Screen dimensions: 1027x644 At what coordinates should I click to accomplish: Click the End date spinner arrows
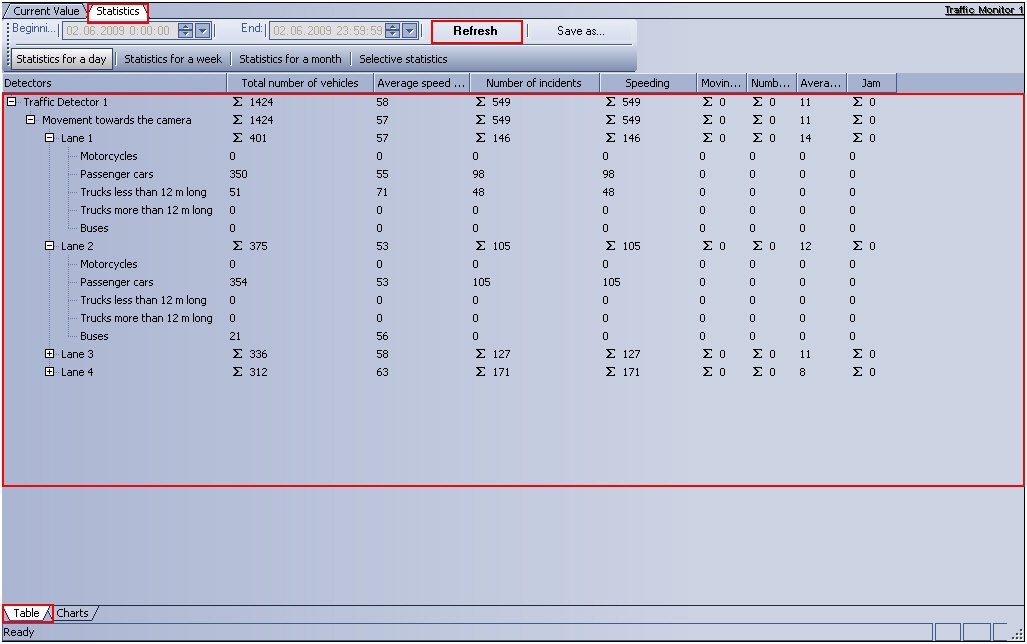point(392,31)
